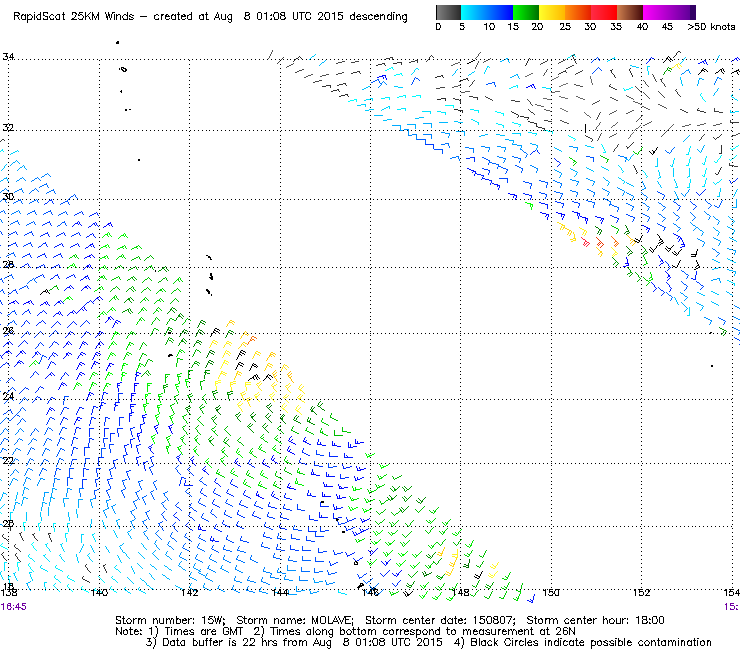Screen dimensions: 740x650
Task: Click the orange 25-30 knots legend swatch
Action: pos(578,12)
